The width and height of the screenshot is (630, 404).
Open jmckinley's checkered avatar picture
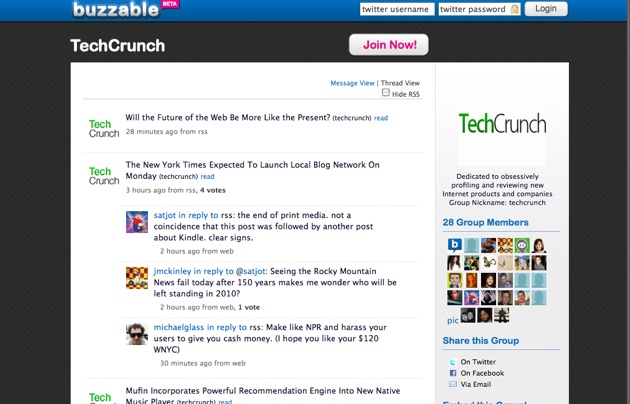137,278
